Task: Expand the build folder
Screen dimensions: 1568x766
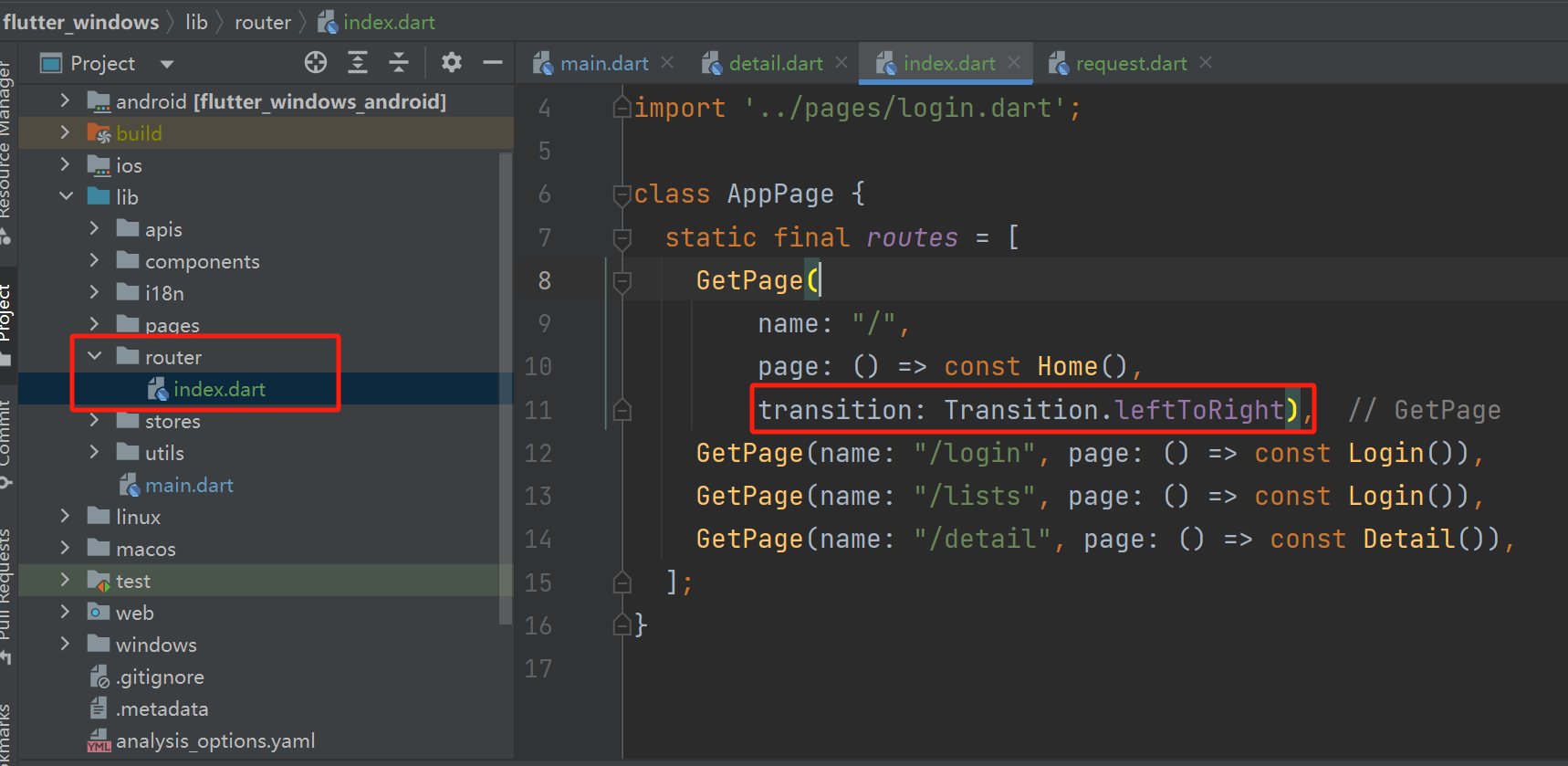Action: point(65,132)
